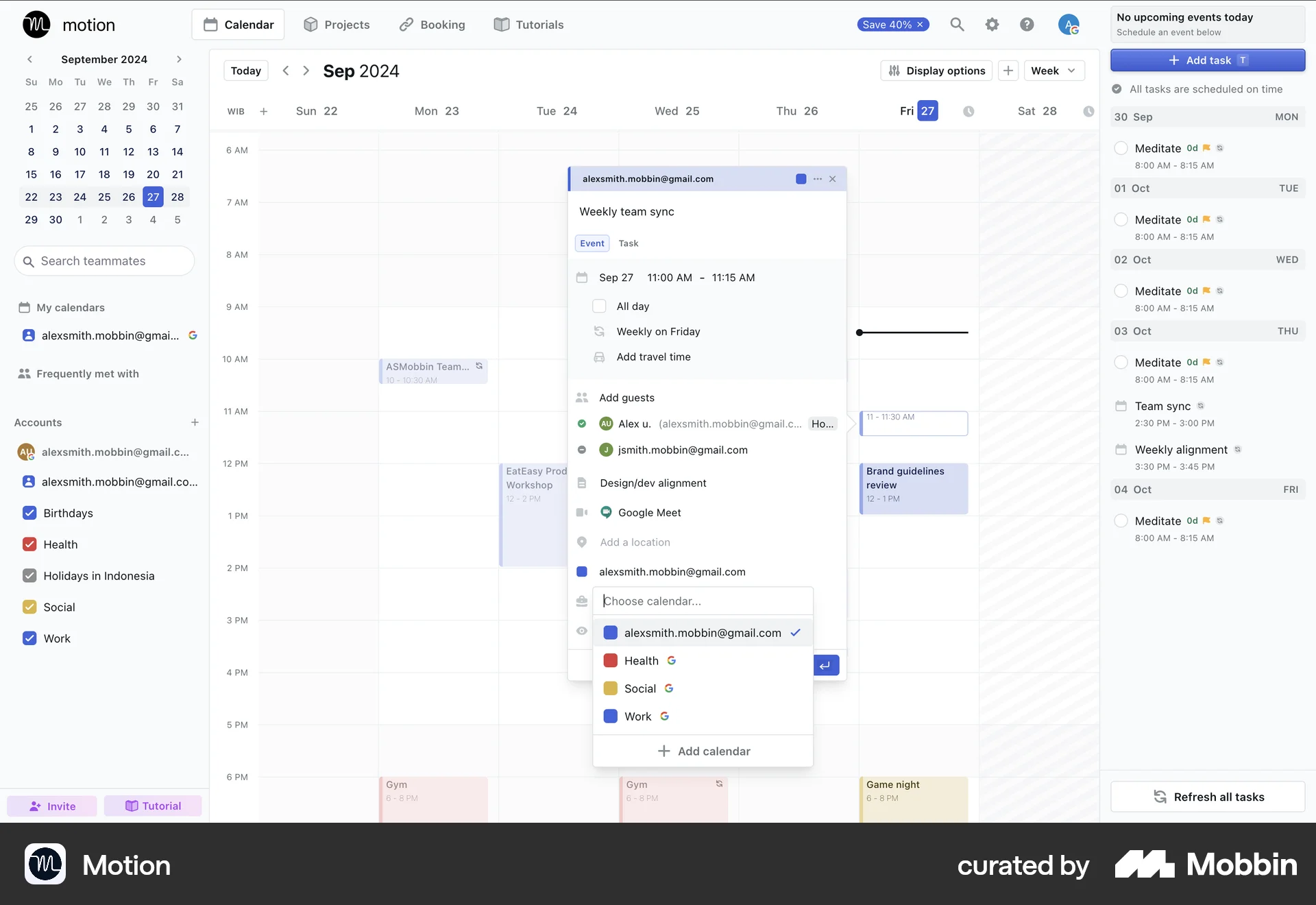Screen dimensions: 1316x905
Task: Toggle the Work calendar visibility
Action: pyautogui.click(x=29, y=638)
